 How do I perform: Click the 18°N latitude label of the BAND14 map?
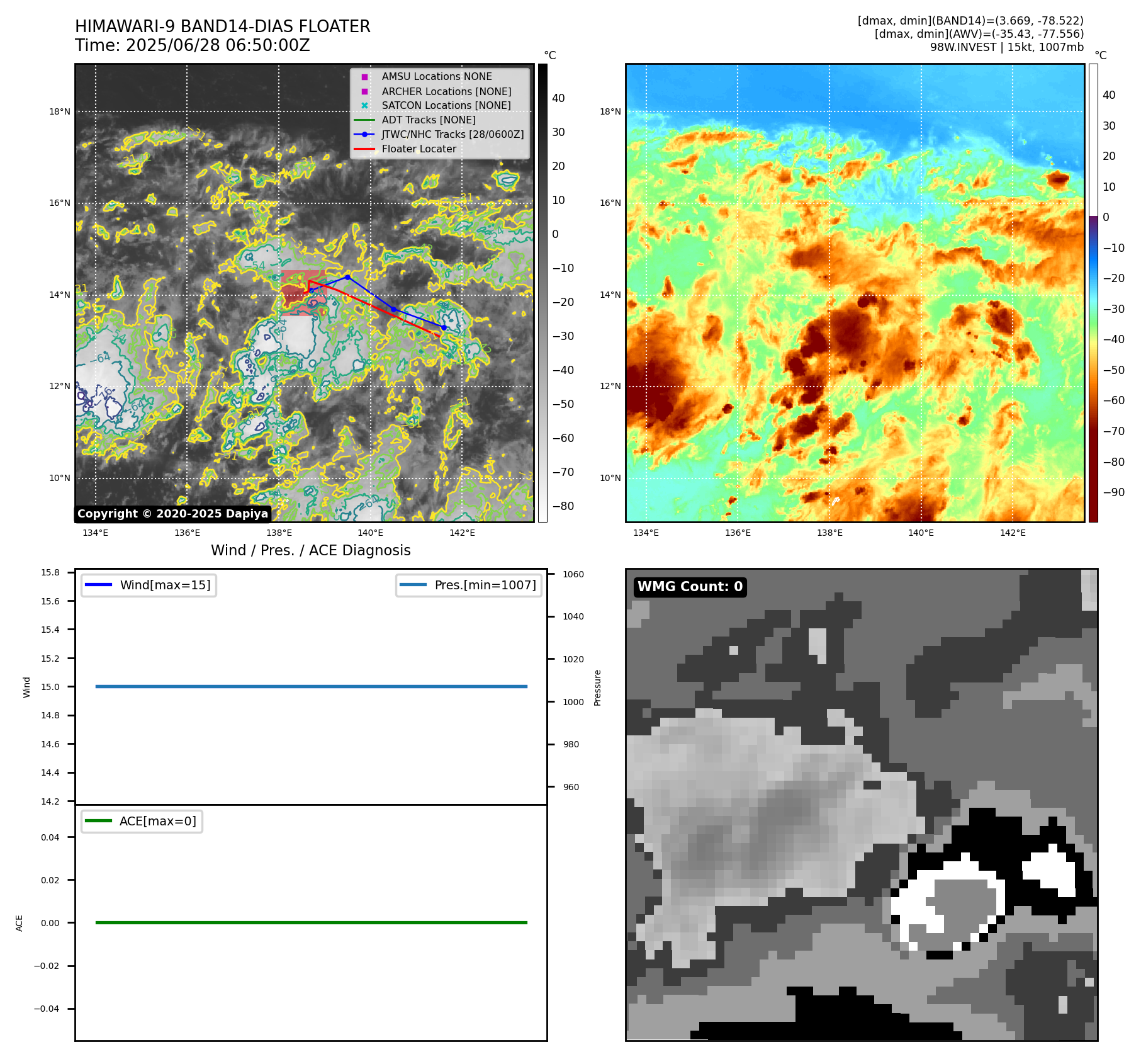pos(60,112)
